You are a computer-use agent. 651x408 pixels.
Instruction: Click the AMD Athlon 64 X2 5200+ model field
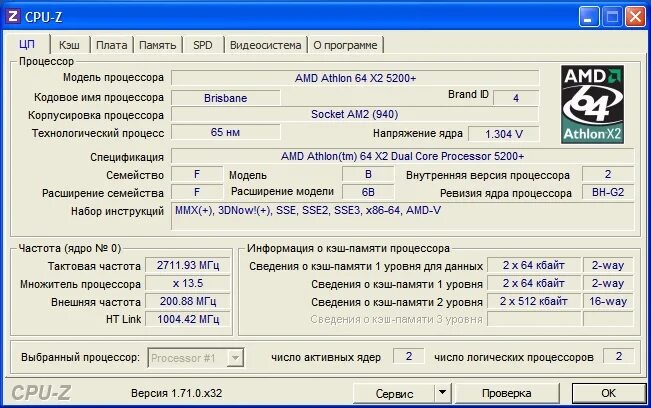tap(355, 78)
